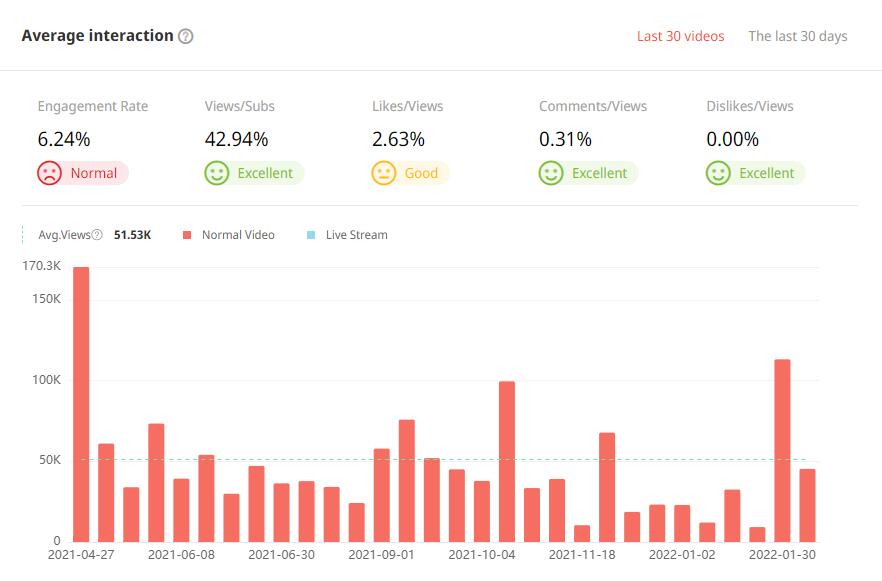Switch to The last 30 days tab

[797, 36]
